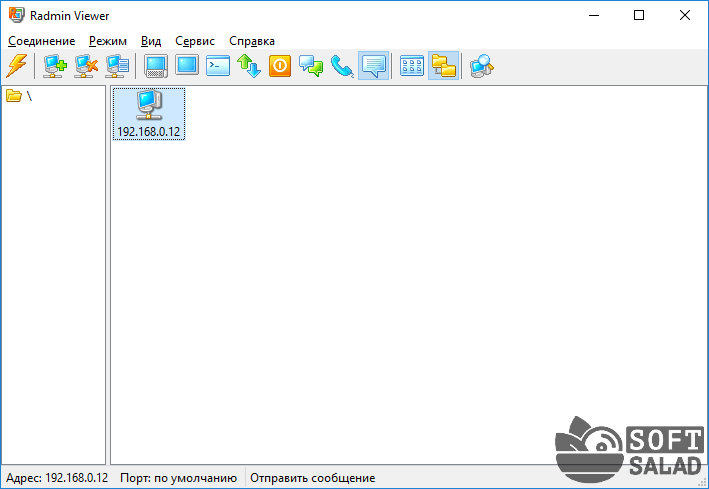Switch to the thumbnails view icon
709x489 pixels.
(x=412, y=66)
